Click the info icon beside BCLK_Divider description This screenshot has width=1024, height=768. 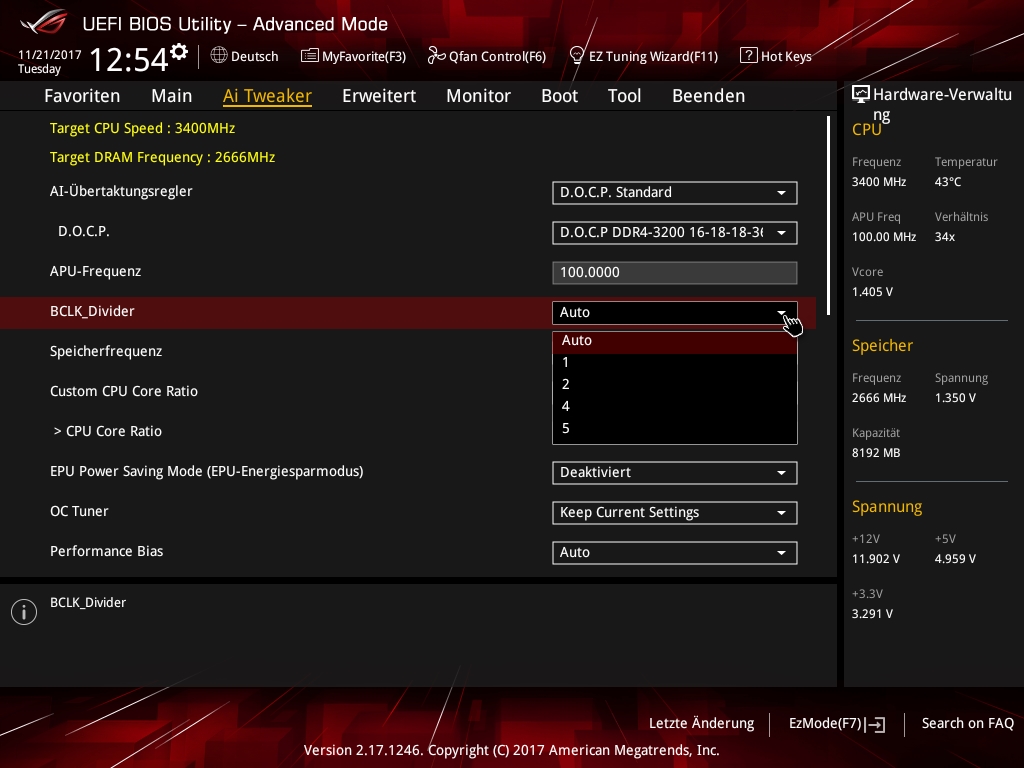(x=24, y=612)
